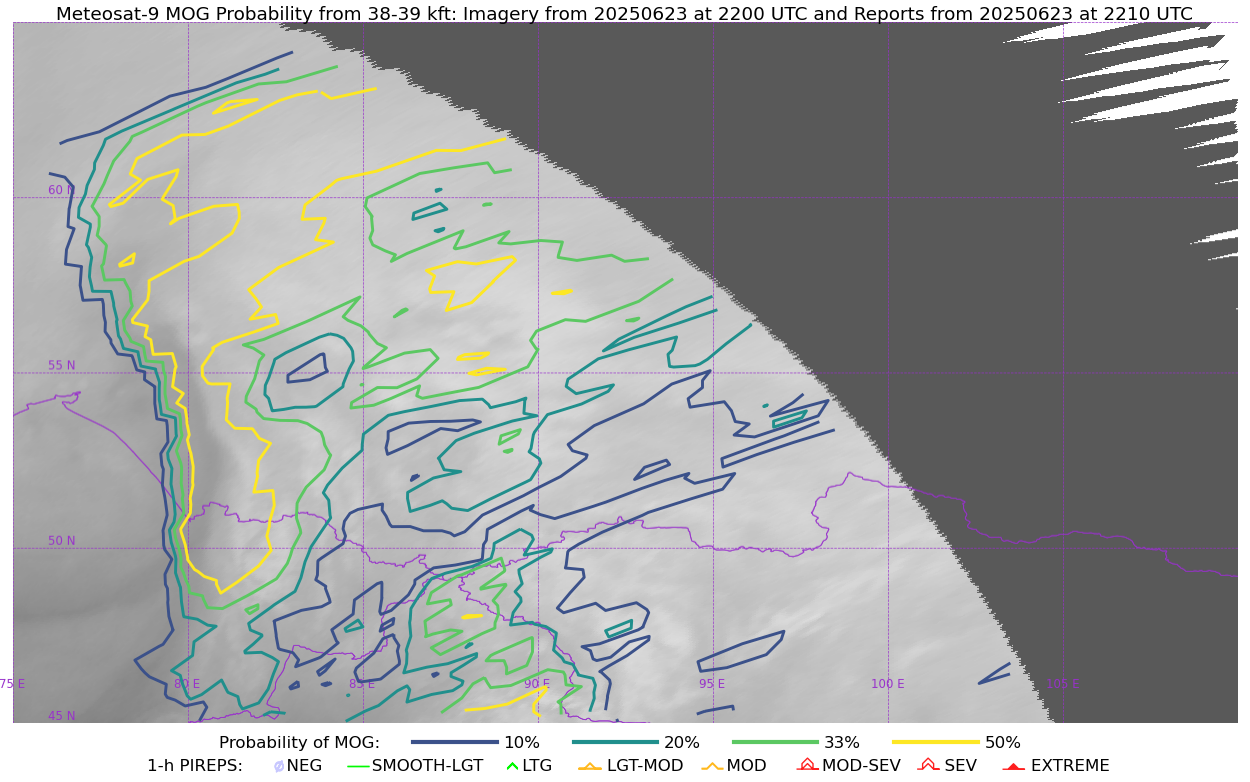
Task: Click the '90 E' longitude label
Action: 537,684
